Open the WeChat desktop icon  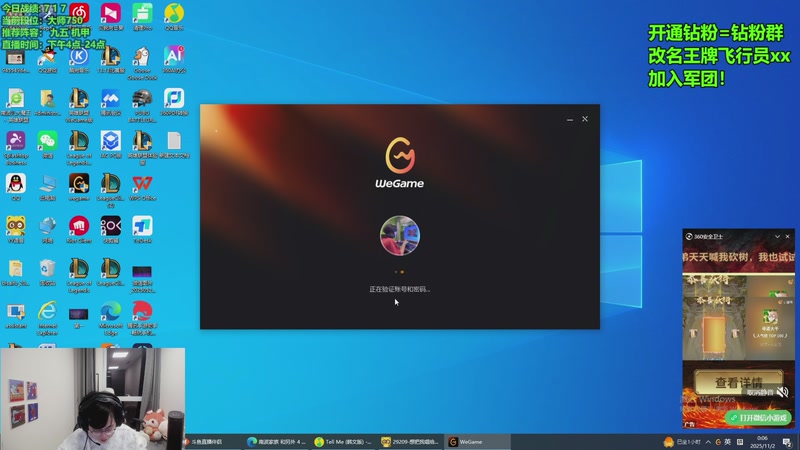point(47,141)
